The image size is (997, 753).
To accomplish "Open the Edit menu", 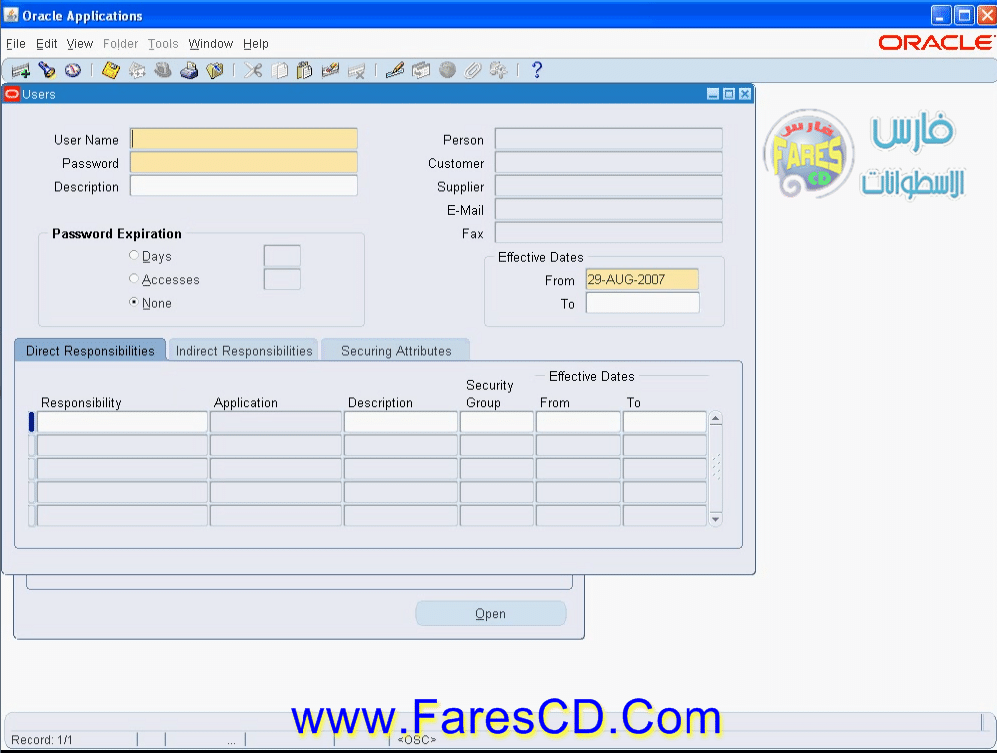I will (x=46, y=44).
